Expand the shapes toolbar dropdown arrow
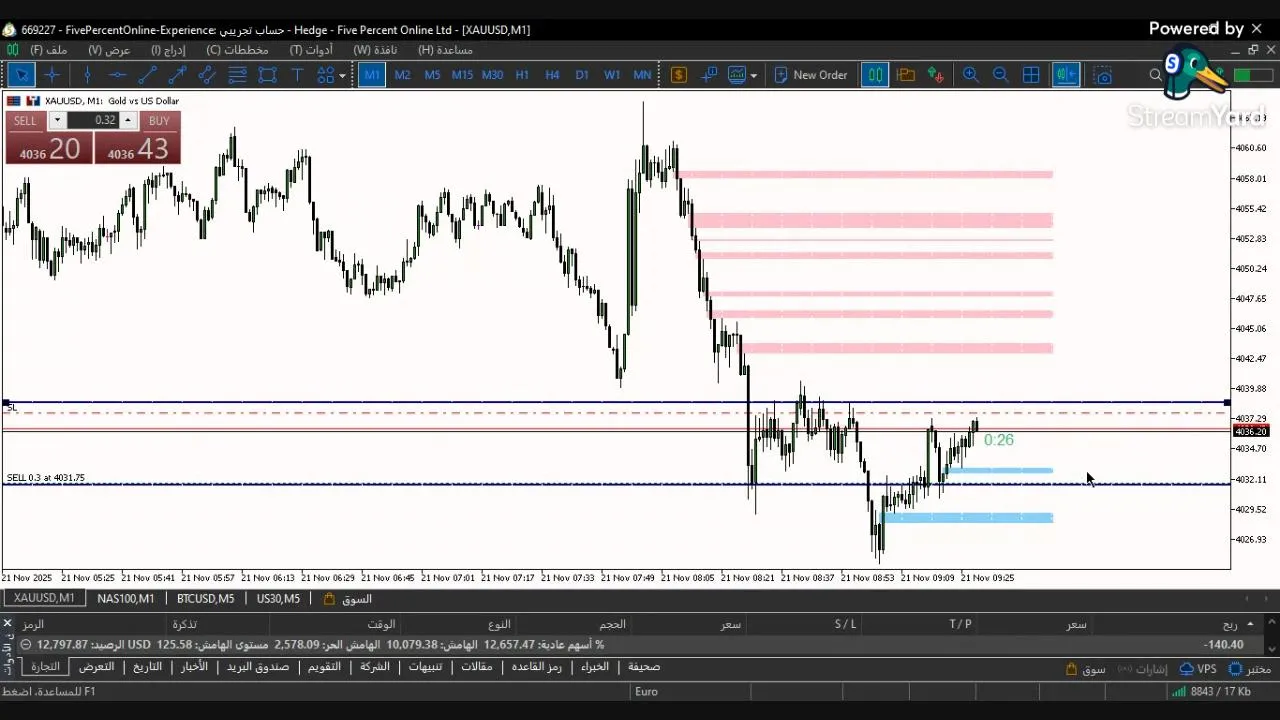Image resolution: width=1280 pixels, height=720 pixels. pos(342,75)
